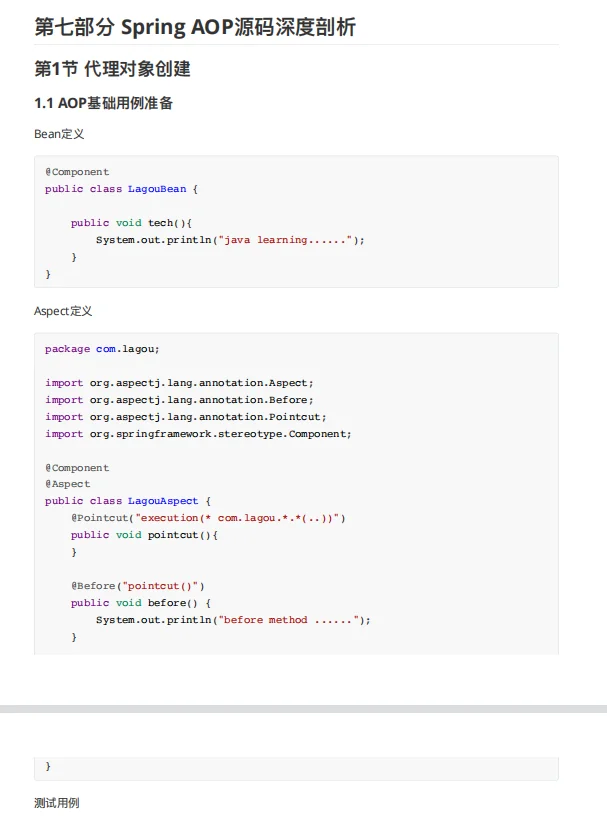Screen dimensions: 607x823
Task: Click the @Pointcut execution expression line
Action: tap(208, 518)
